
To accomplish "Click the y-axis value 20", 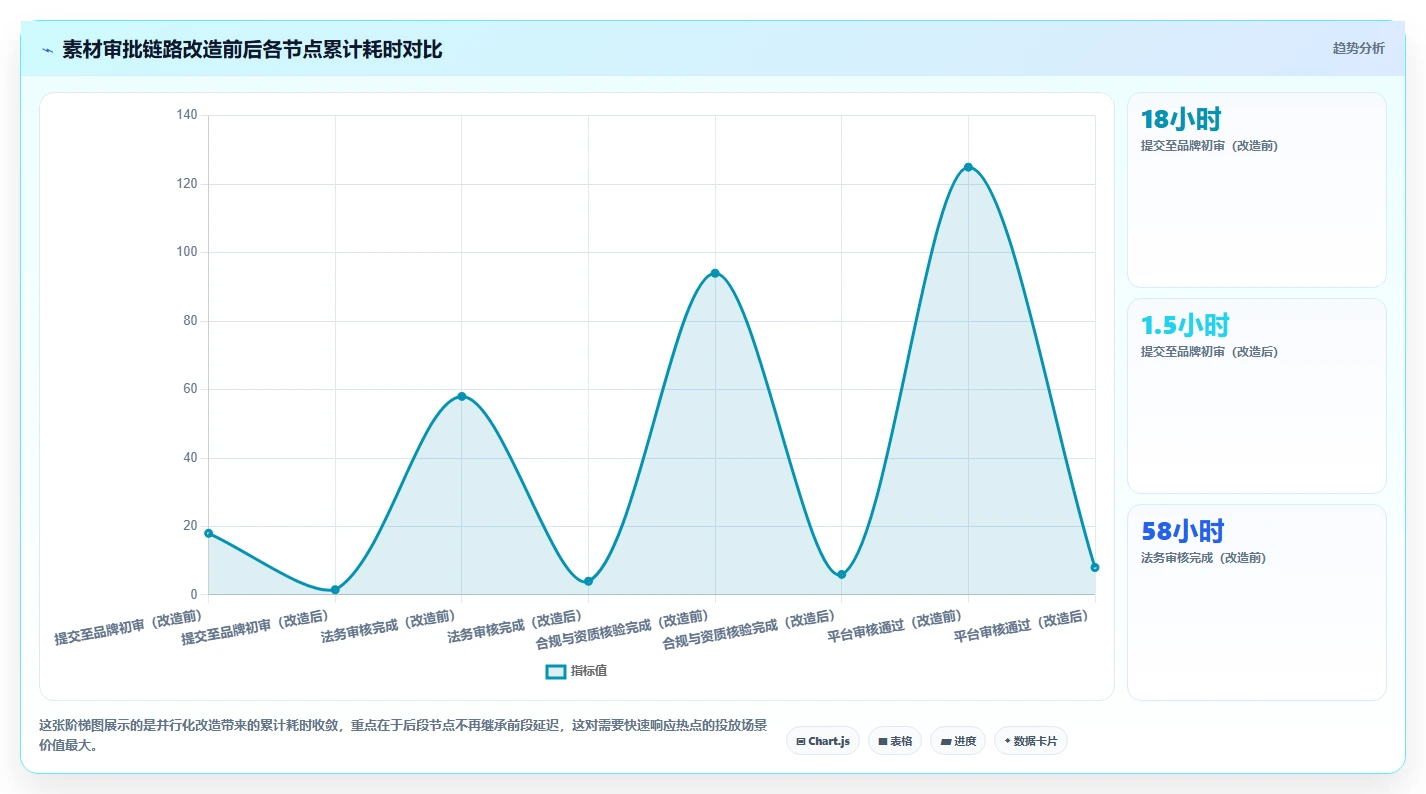I will (190, 526).
